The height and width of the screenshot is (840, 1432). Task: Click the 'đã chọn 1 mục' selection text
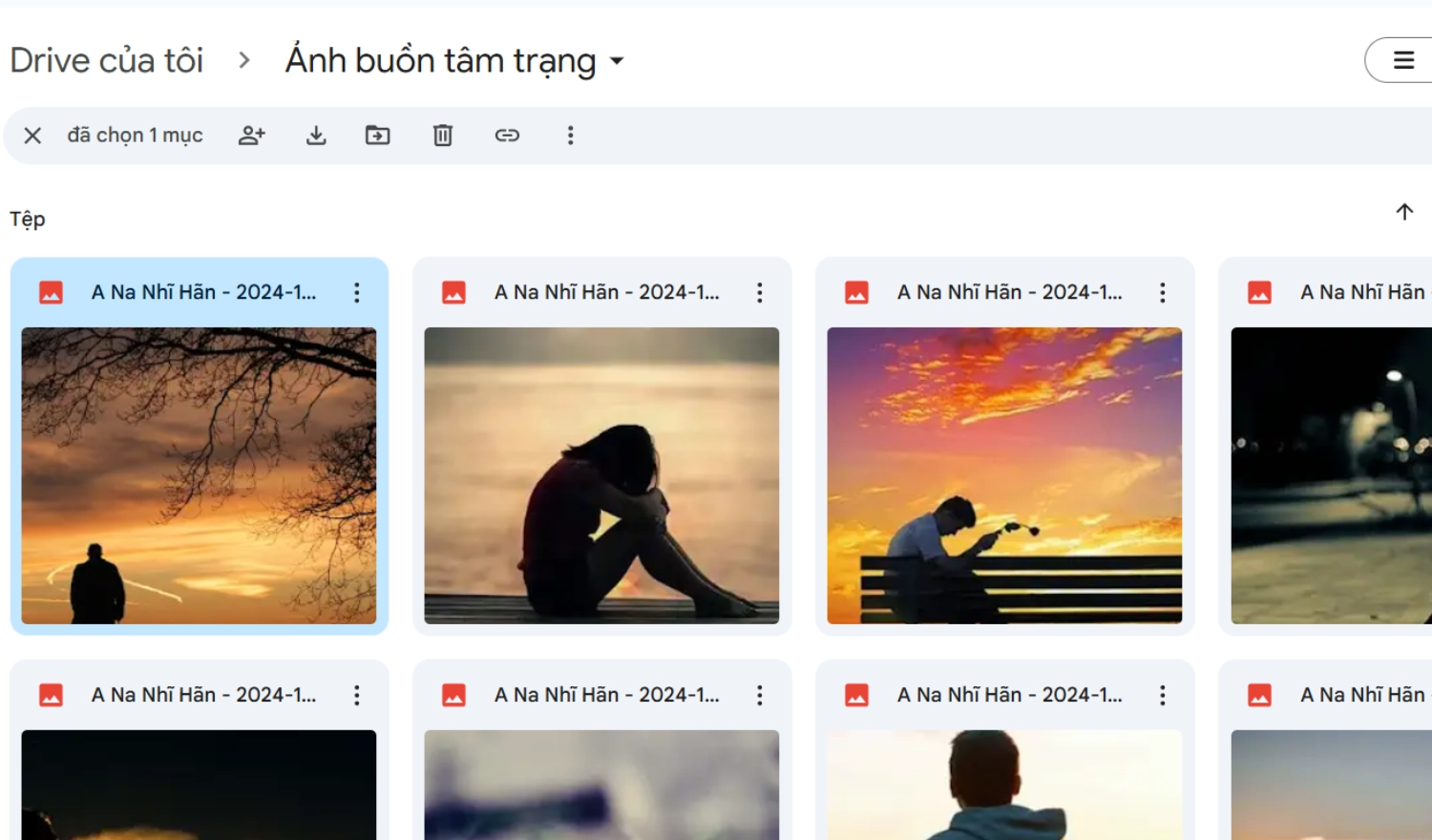click(135, 136)
